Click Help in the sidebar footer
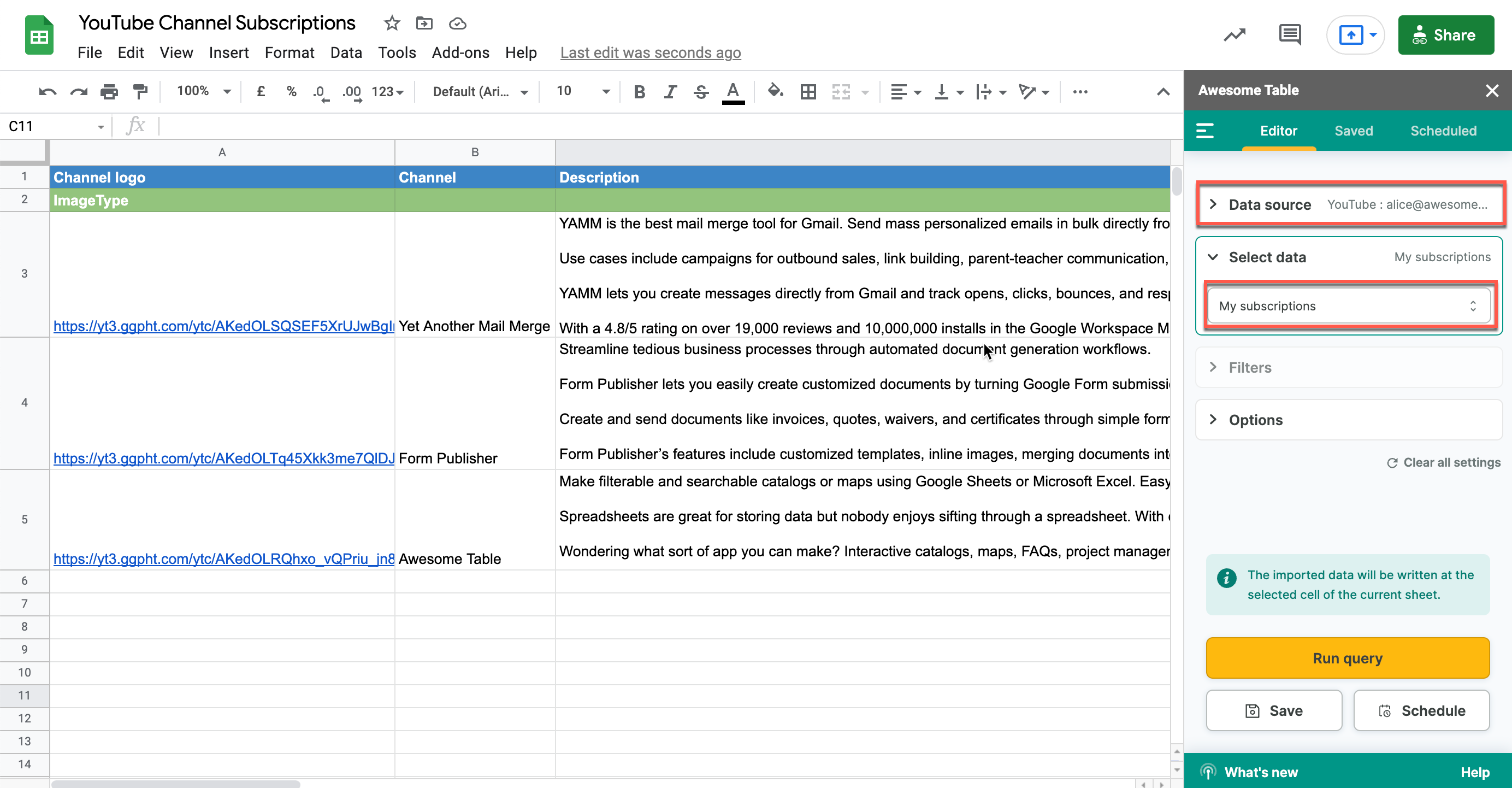The height and width of the screenshot is (788, 1512). coord(1475,772)
